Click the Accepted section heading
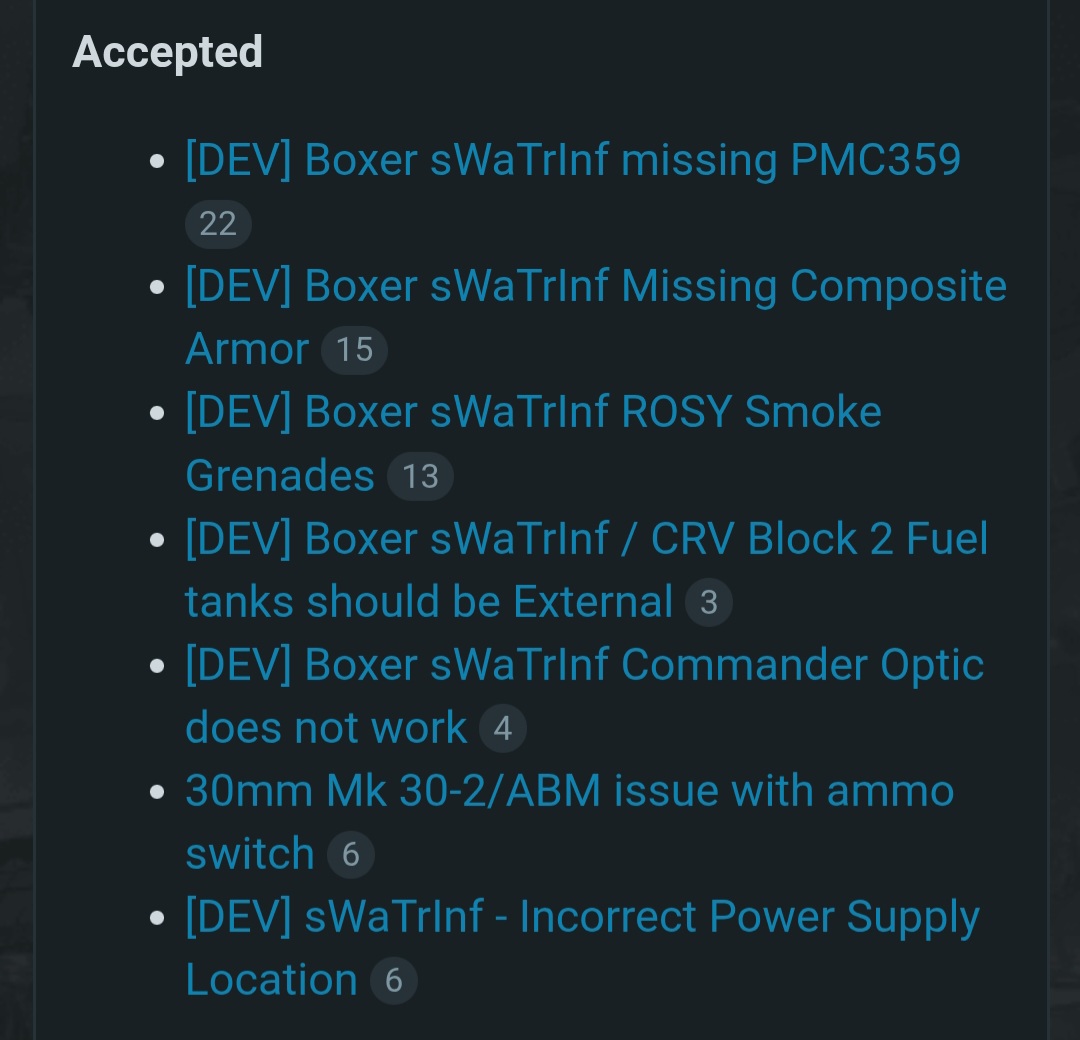Image resolution: width=1080 pixels, height=1040 pixels. click(x=168, y=52)
